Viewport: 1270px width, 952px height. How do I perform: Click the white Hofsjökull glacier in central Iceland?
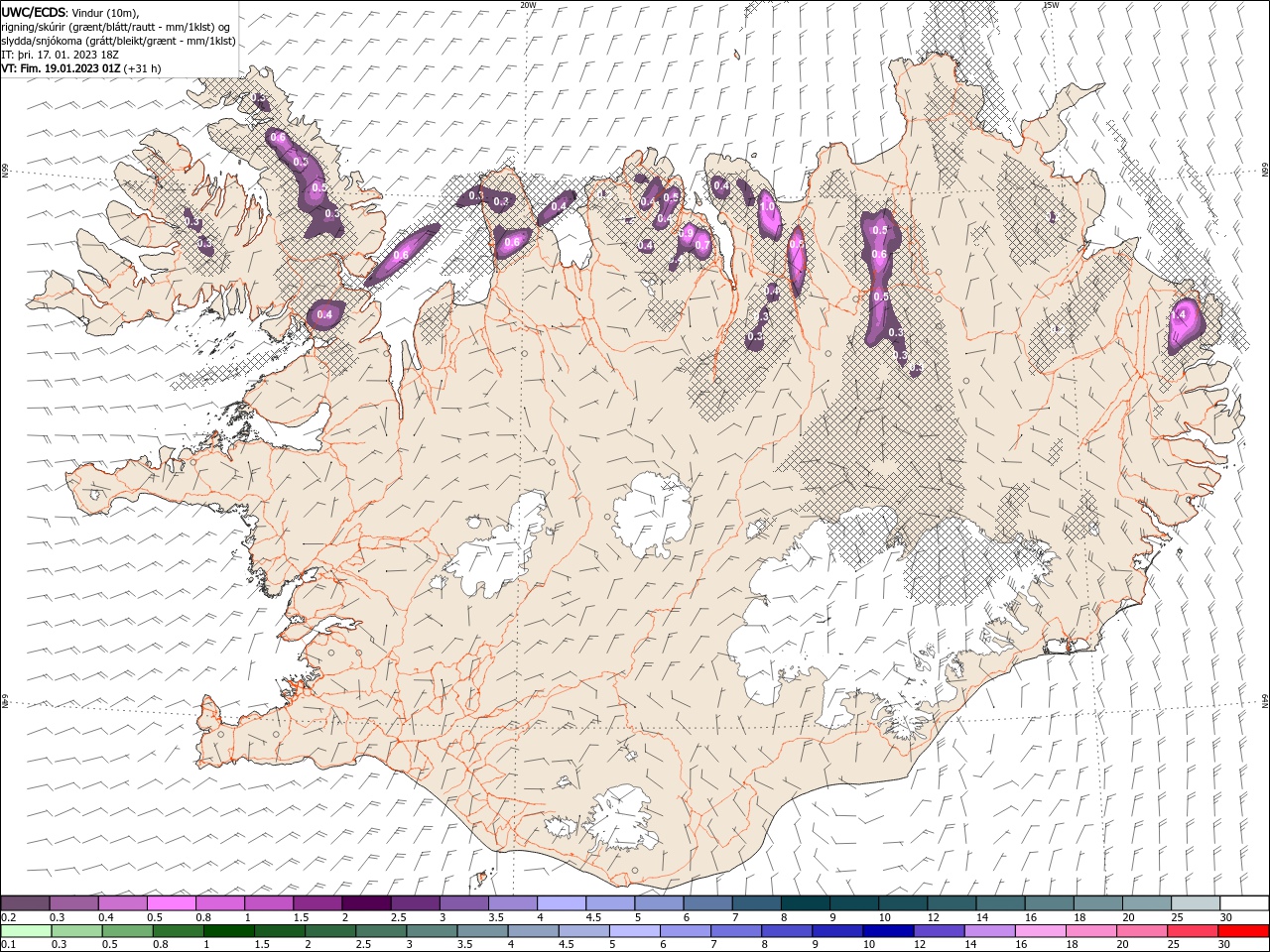click(653, 514)
